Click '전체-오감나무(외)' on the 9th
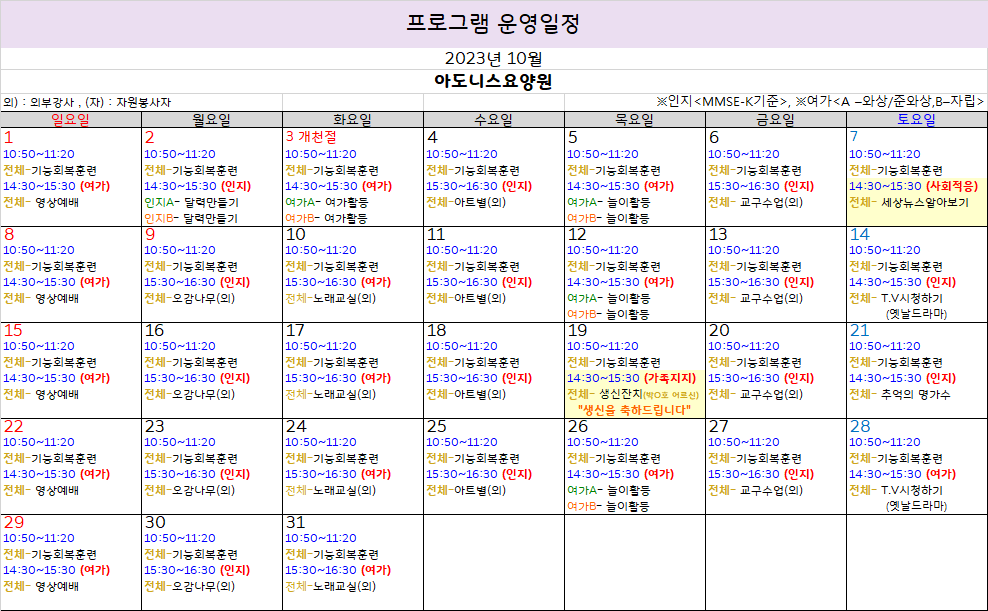 click(x=190, y=299)
